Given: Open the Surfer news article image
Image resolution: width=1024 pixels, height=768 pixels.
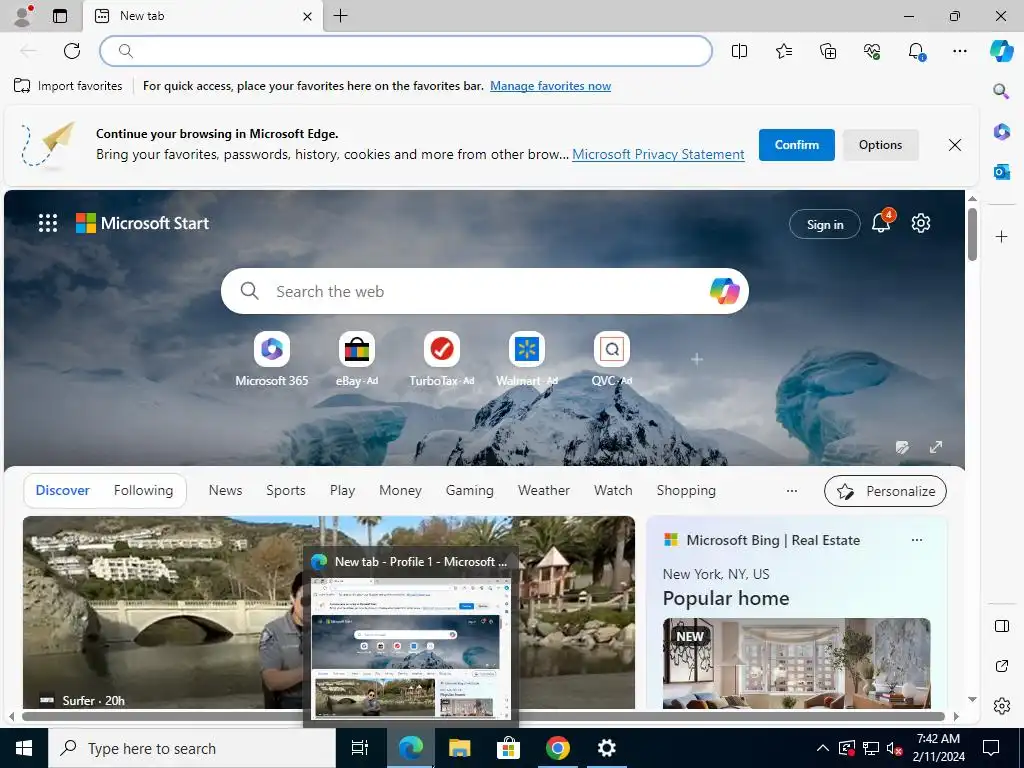Looking at the screenshot, I should tap(328, 612).
